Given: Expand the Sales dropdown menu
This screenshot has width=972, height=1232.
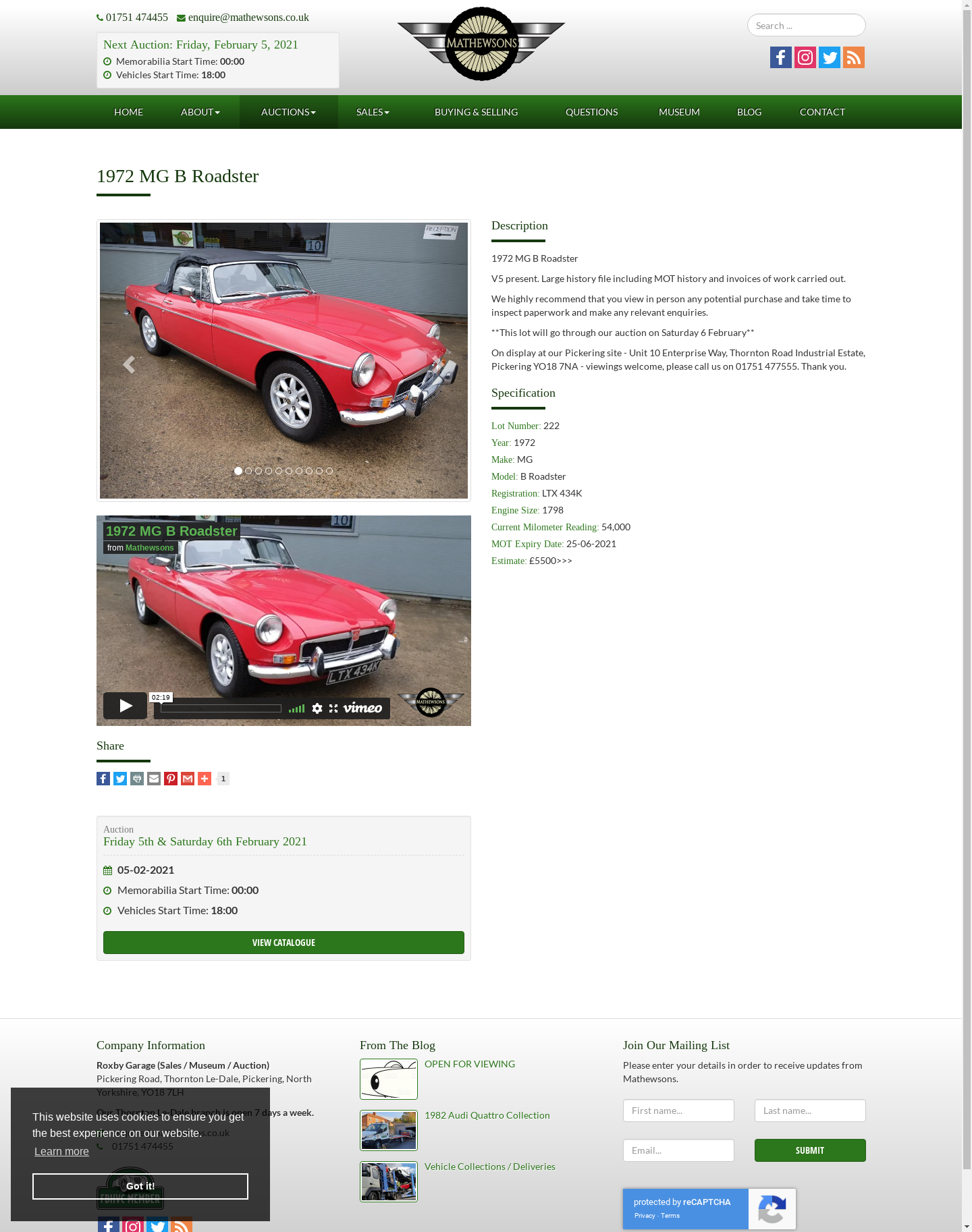Looking at the screenshot, I should tap(373, 112).
